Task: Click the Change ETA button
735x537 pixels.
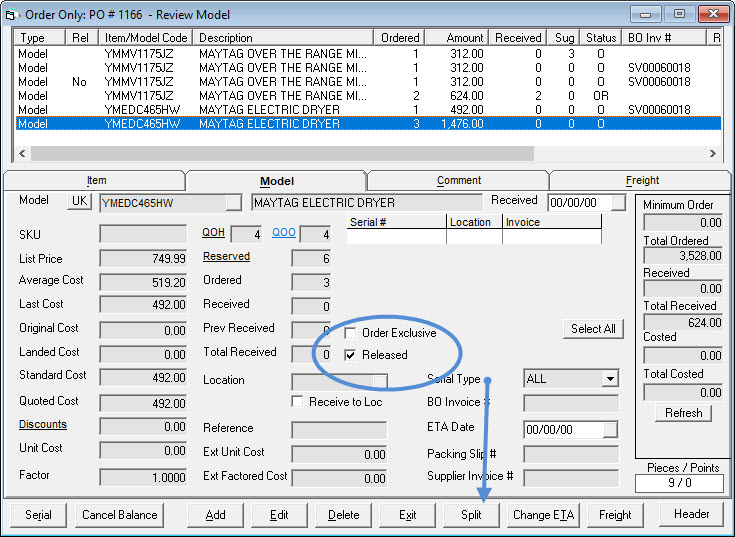Action: (543, 515)
